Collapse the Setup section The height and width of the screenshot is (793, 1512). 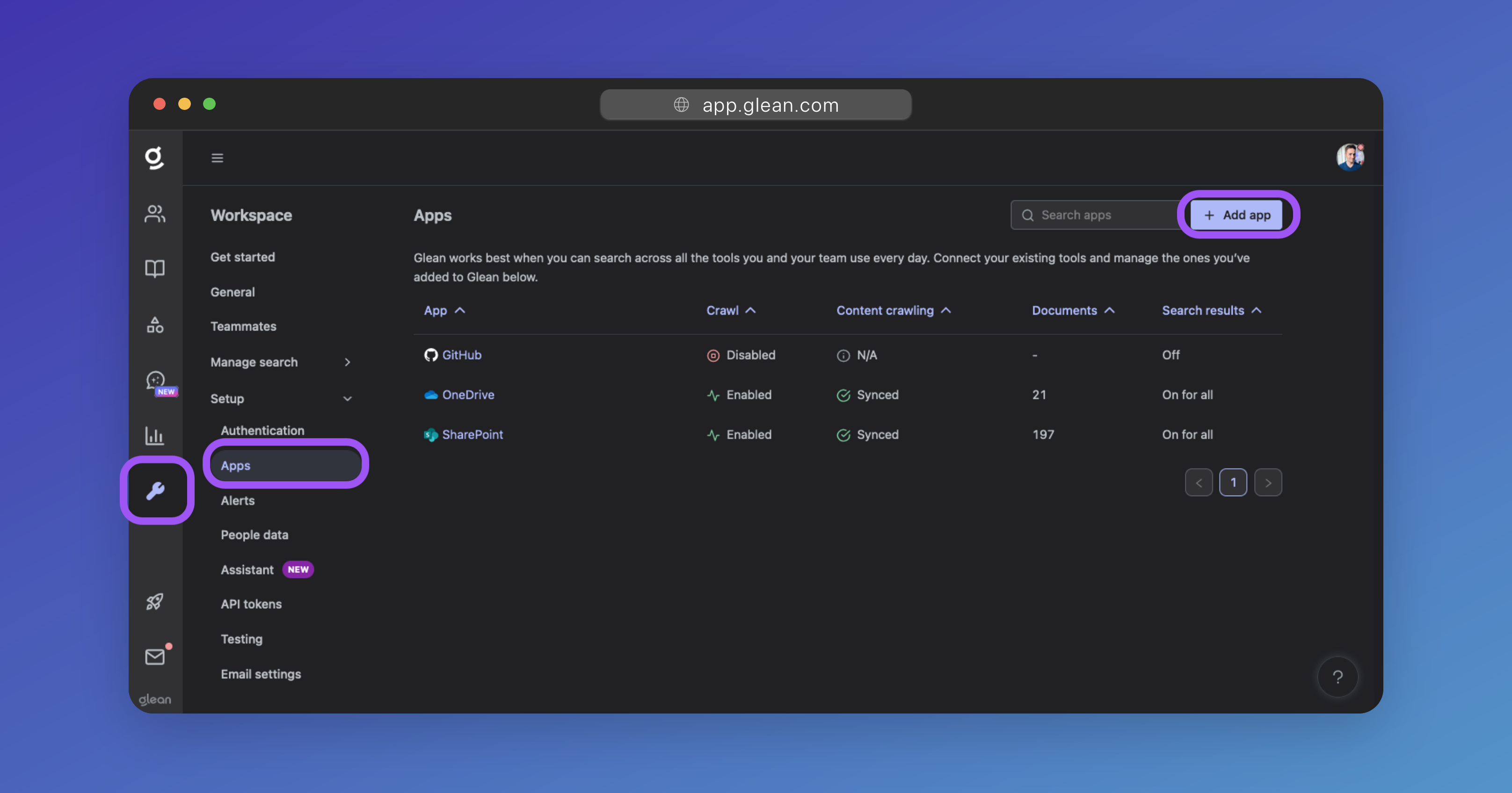pos(347,399)
